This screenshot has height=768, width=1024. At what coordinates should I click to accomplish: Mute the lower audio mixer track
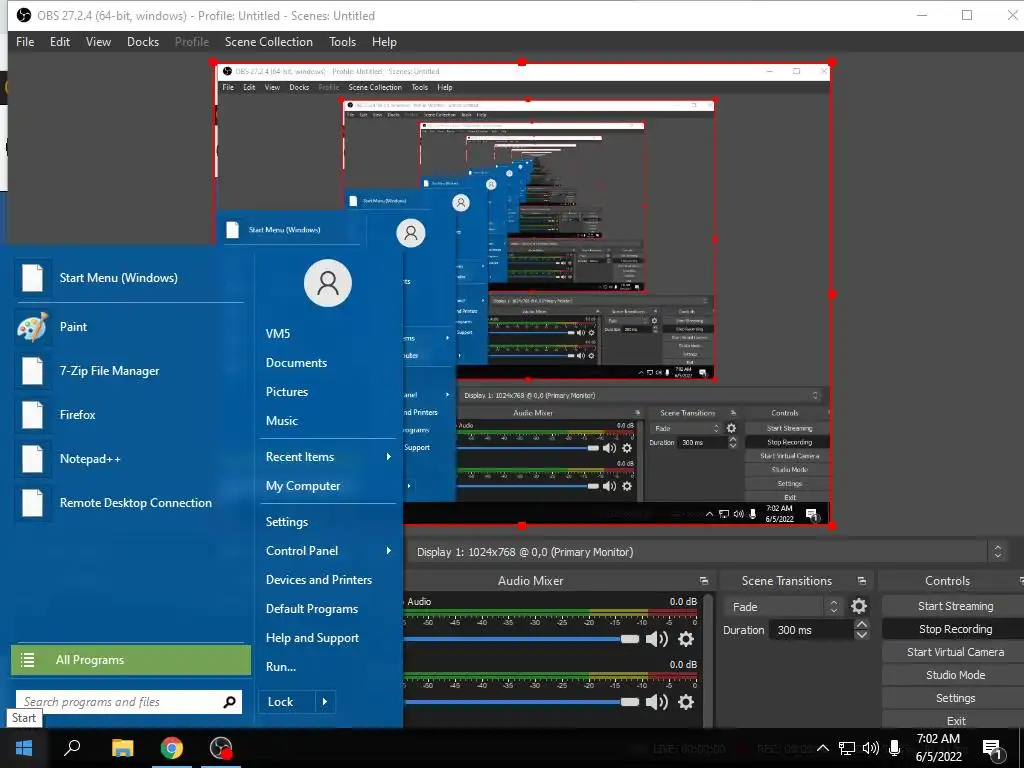tap(656, 702)
